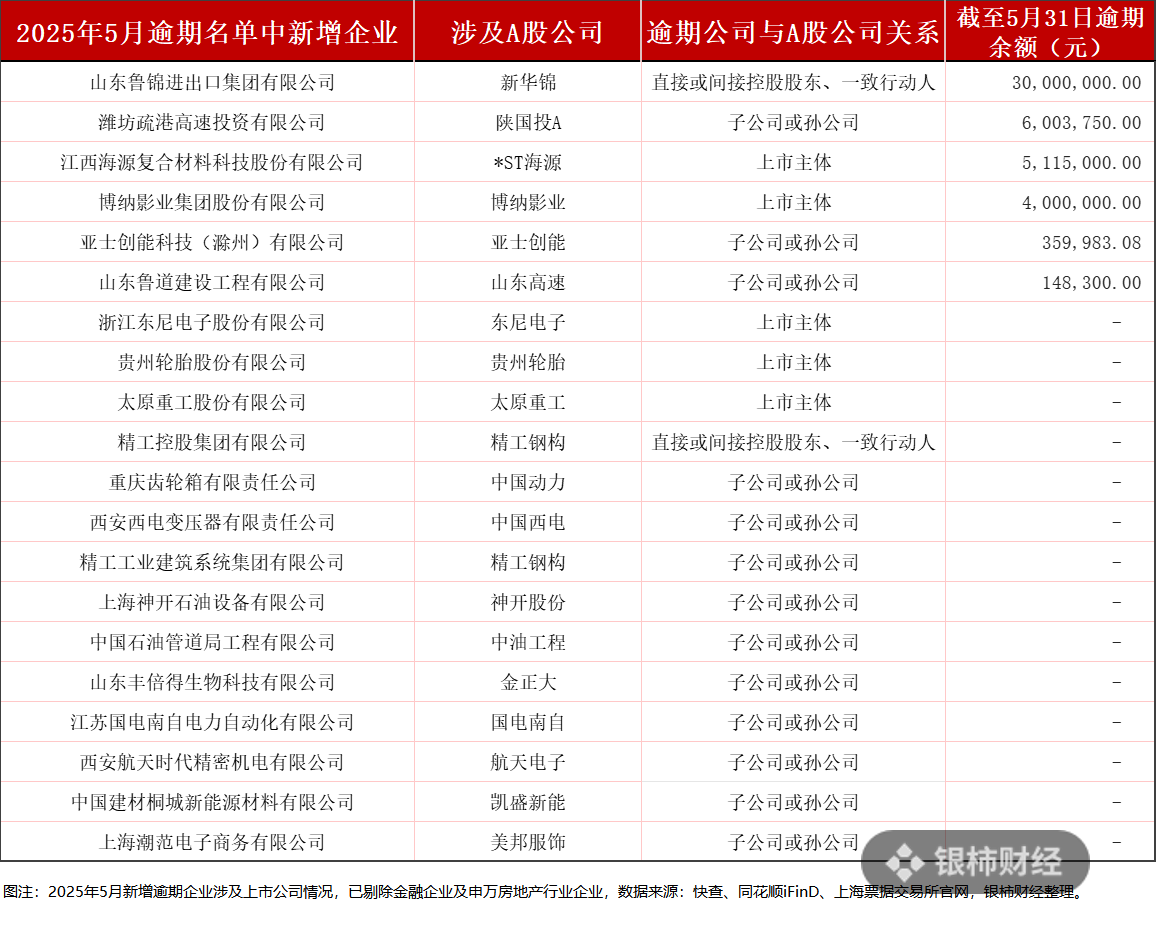This screenshot has height=926, width=1156.
Task: Select the 中国动力 cell
Action: tap(527, 482)
